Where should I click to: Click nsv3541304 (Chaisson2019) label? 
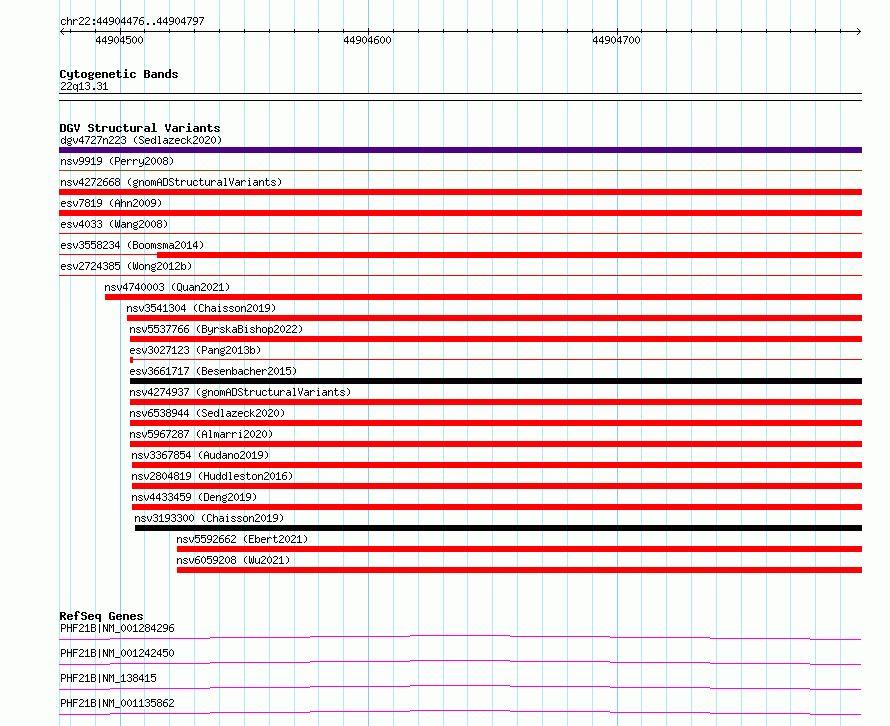pos(201,308)
